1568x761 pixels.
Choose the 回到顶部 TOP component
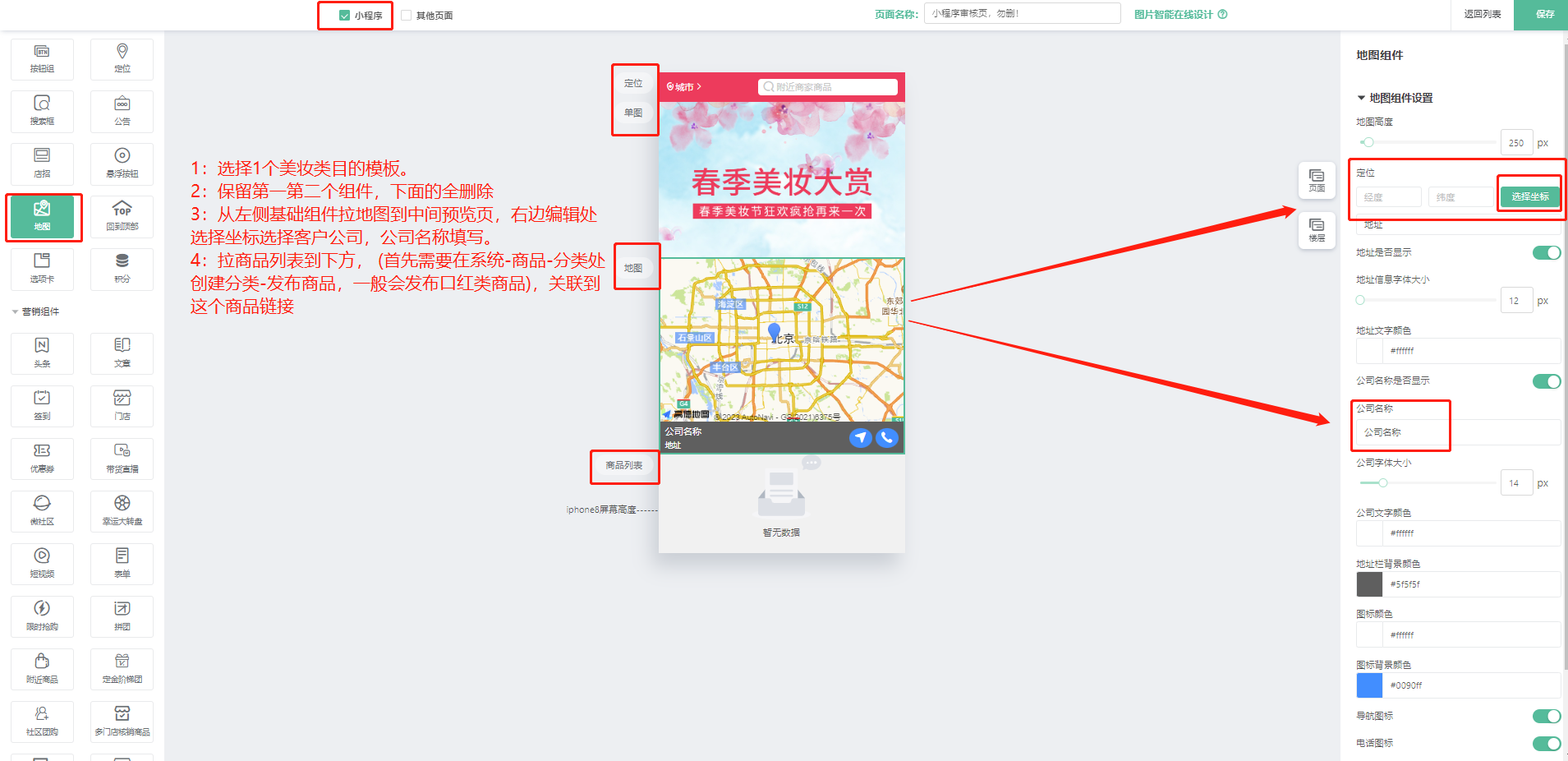coord(122,216)
